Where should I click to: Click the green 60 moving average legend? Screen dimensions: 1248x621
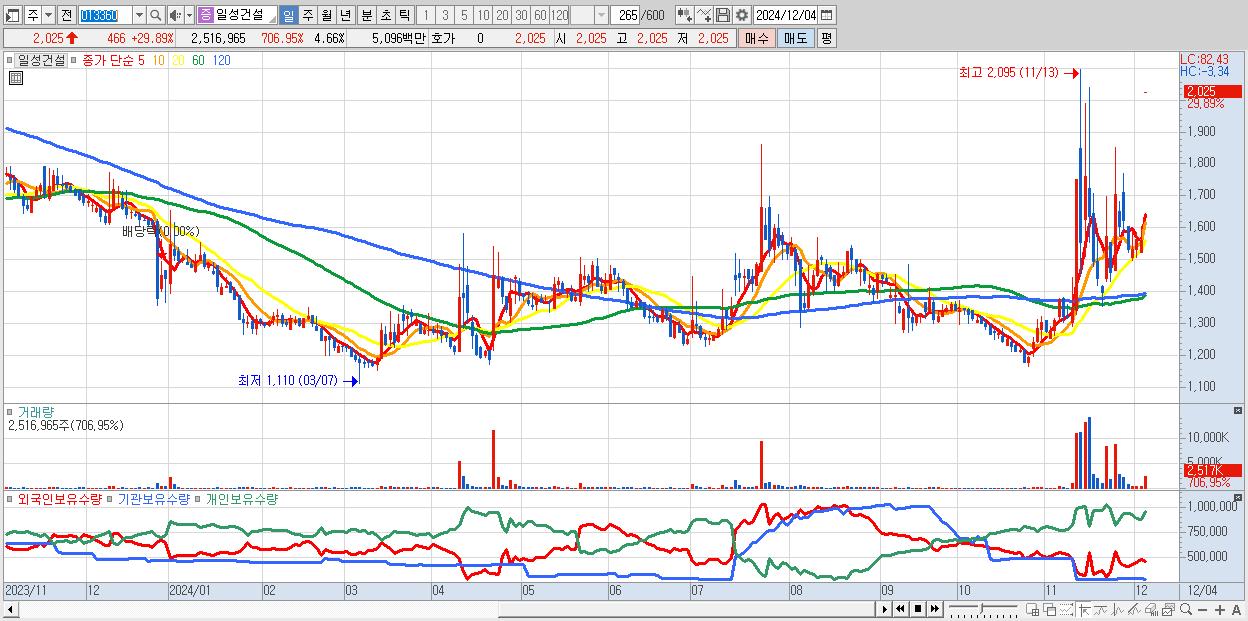pyautogui.click(x=199, y=60)
